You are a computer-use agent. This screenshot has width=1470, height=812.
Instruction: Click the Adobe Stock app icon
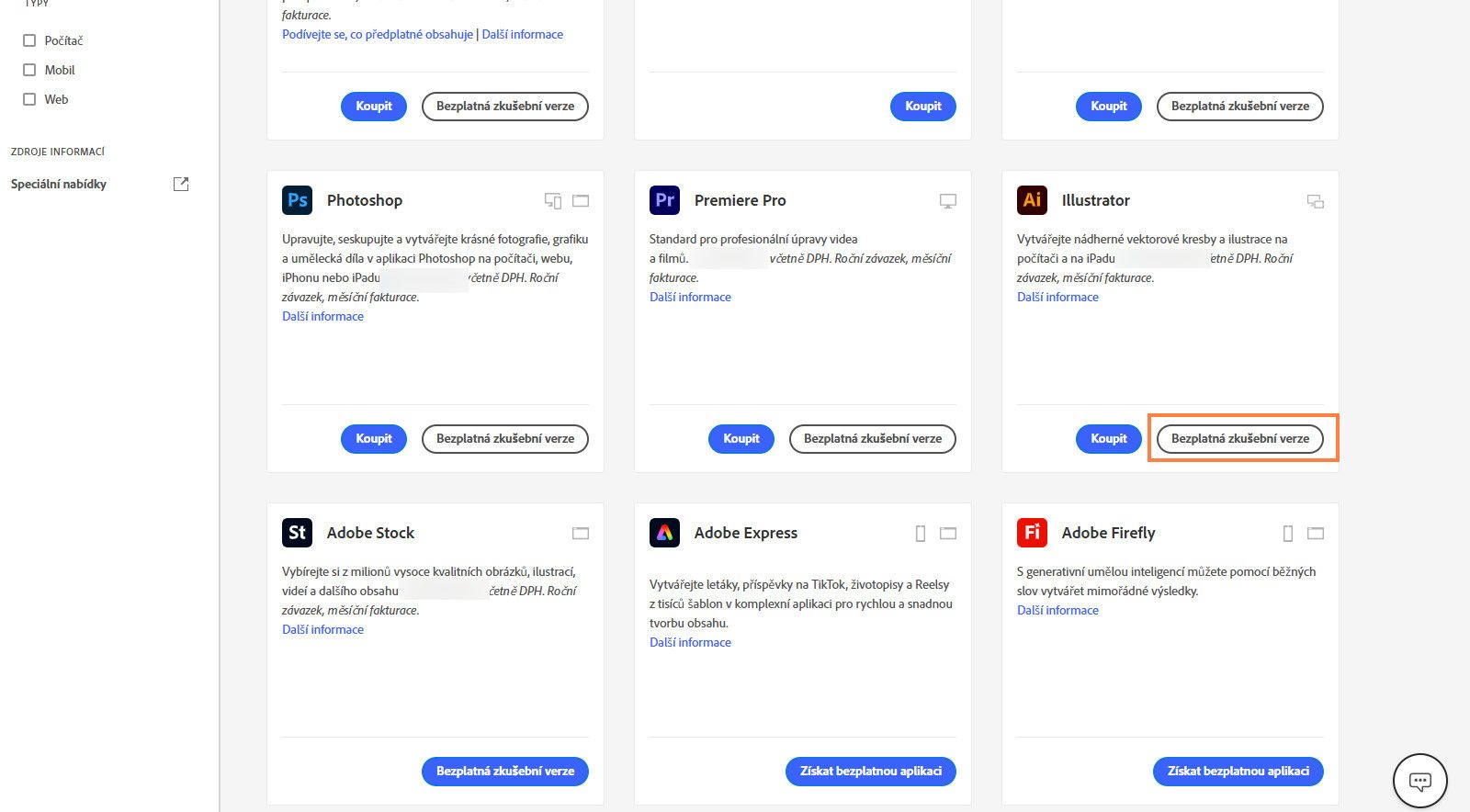pyautogui.click(x=298, y=533)
